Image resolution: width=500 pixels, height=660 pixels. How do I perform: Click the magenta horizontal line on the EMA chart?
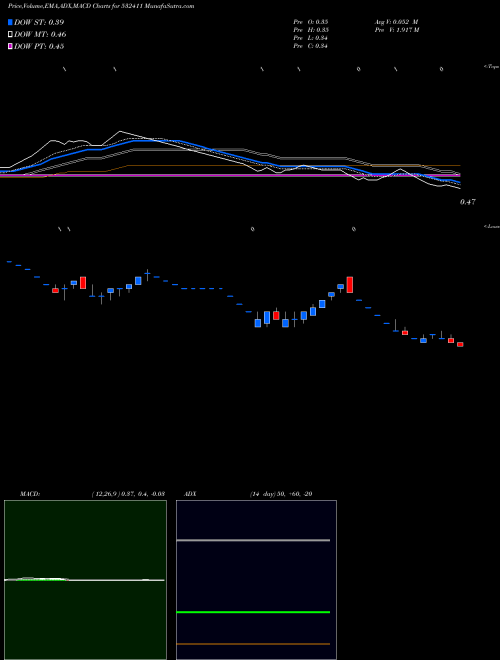(x=230, y=175)
